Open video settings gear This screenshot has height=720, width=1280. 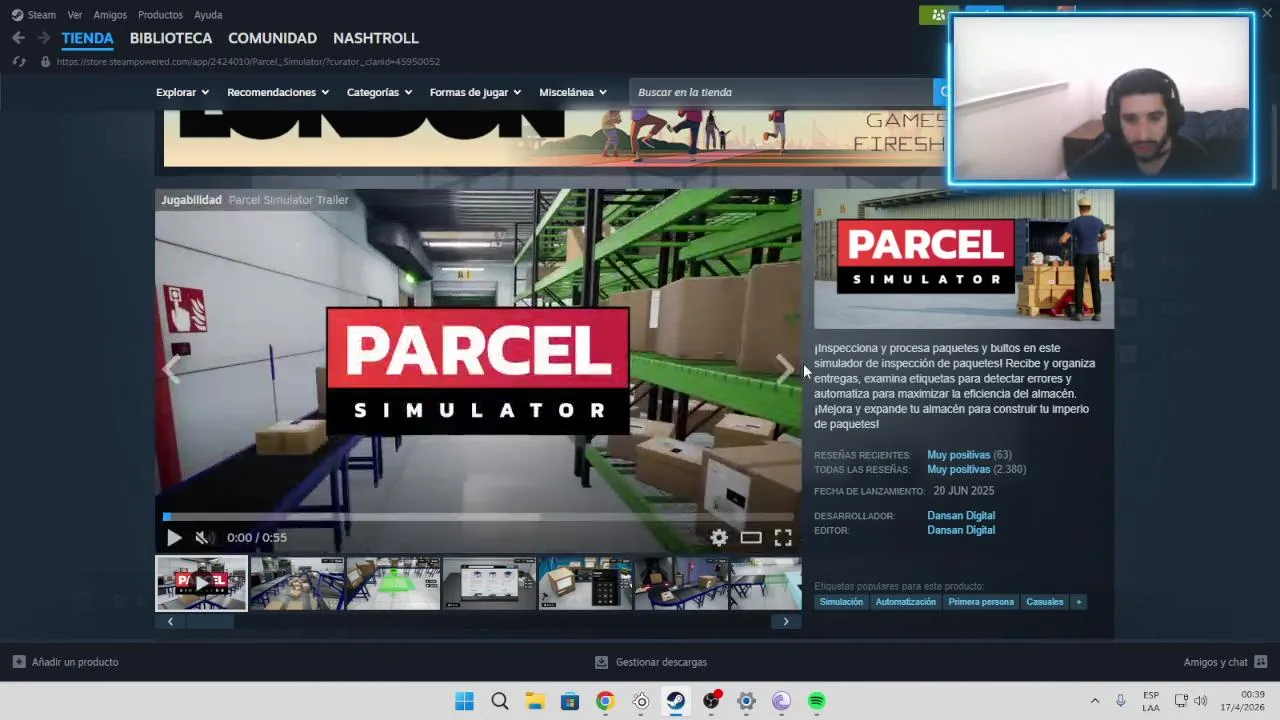click(719, 537)
